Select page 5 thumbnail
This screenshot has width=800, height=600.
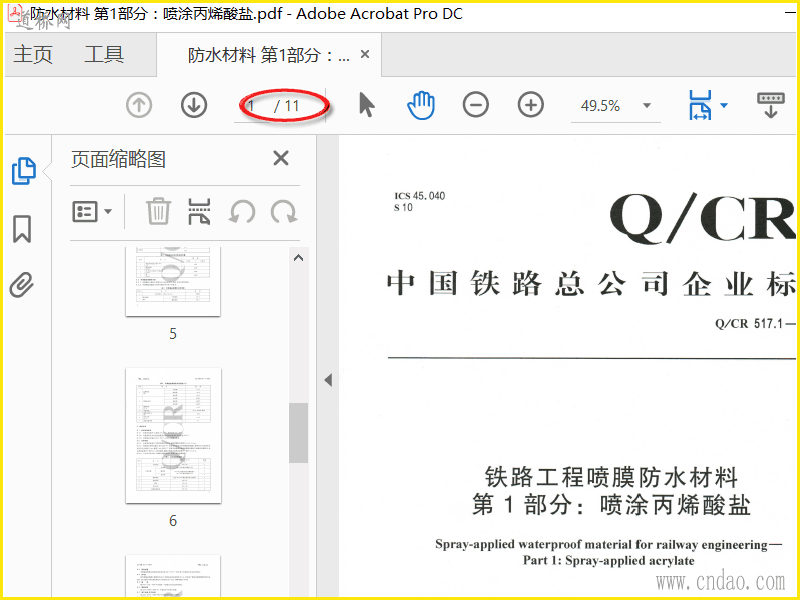pyautogui.click(x=173, y=282)
